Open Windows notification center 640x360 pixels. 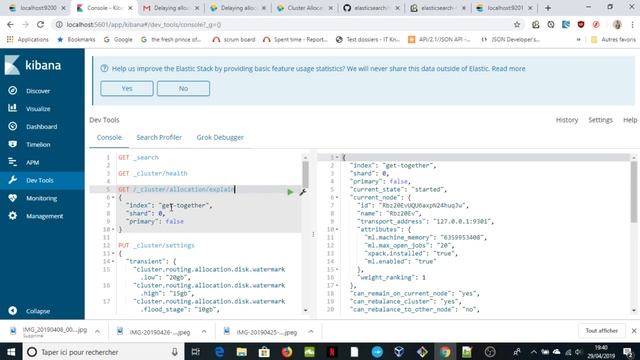pos(627,352)
